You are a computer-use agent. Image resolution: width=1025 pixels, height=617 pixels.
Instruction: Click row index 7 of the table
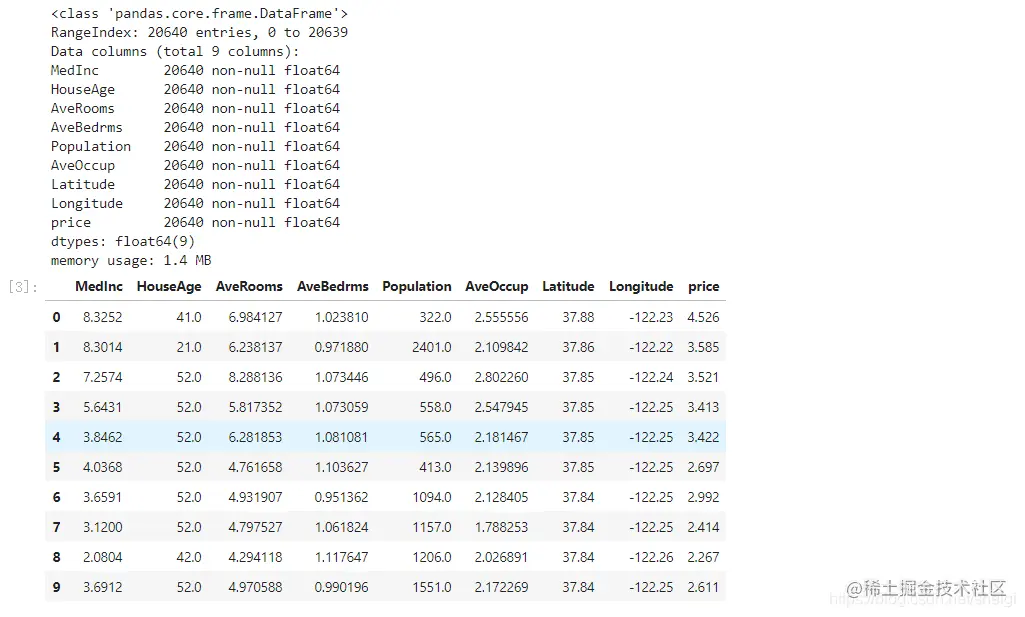coord(56,527)
